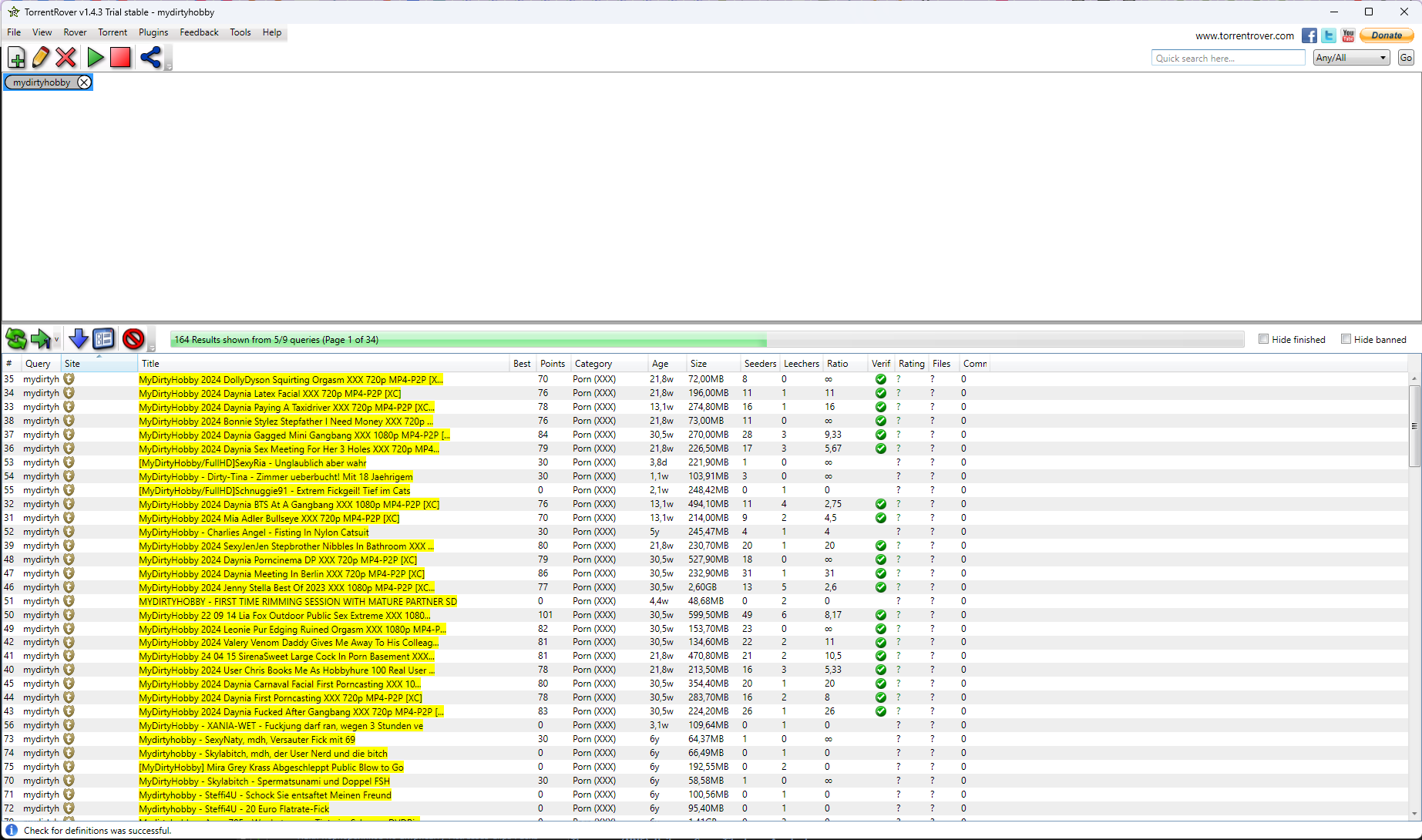Viewport: 1422px width, 840px height.
Task: Click the Quick search input field
Action: pyautogui.click(x=1228, y=58)
